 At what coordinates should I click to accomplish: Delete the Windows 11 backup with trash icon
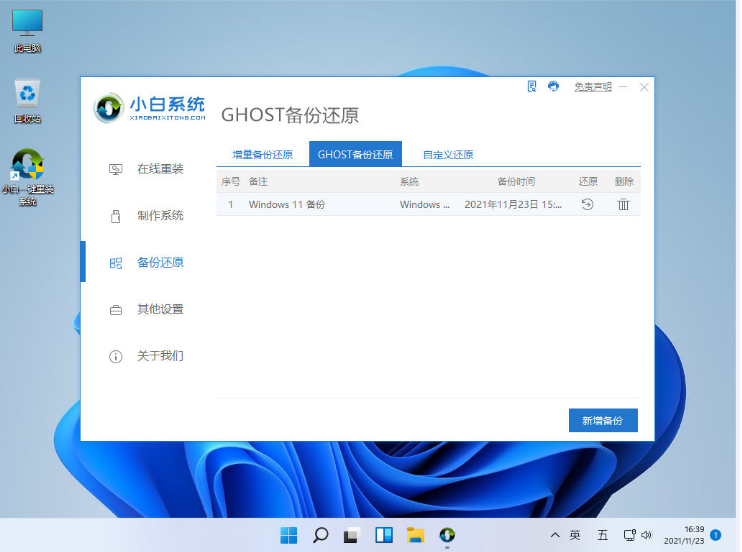click(623, 204)
